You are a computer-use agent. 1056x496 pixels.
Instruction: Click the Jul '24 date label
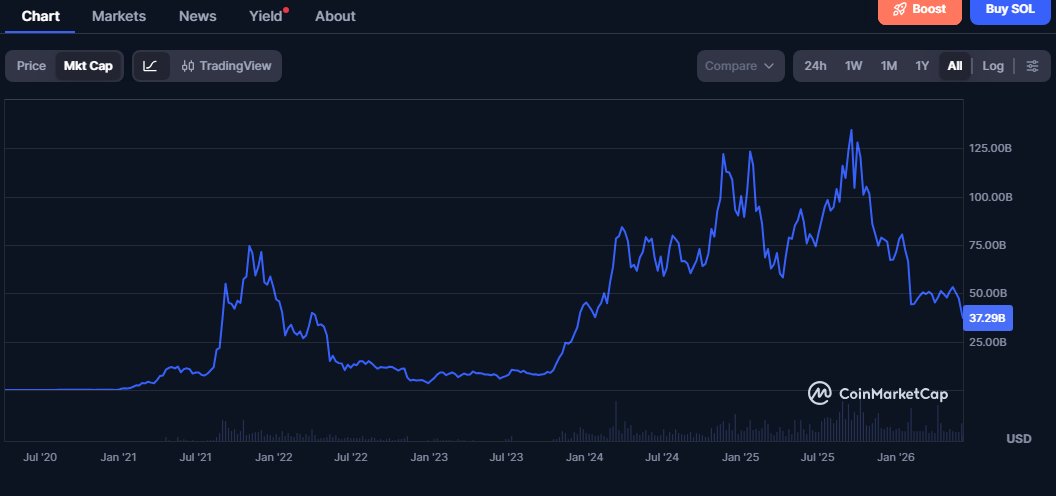pos(662,458)
